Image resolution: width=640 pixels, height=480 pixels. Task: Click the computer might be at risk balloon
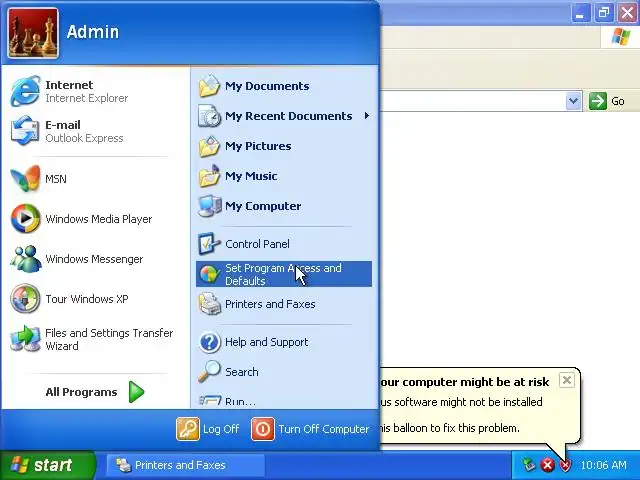pyautogui.click(x=478, y=405)
